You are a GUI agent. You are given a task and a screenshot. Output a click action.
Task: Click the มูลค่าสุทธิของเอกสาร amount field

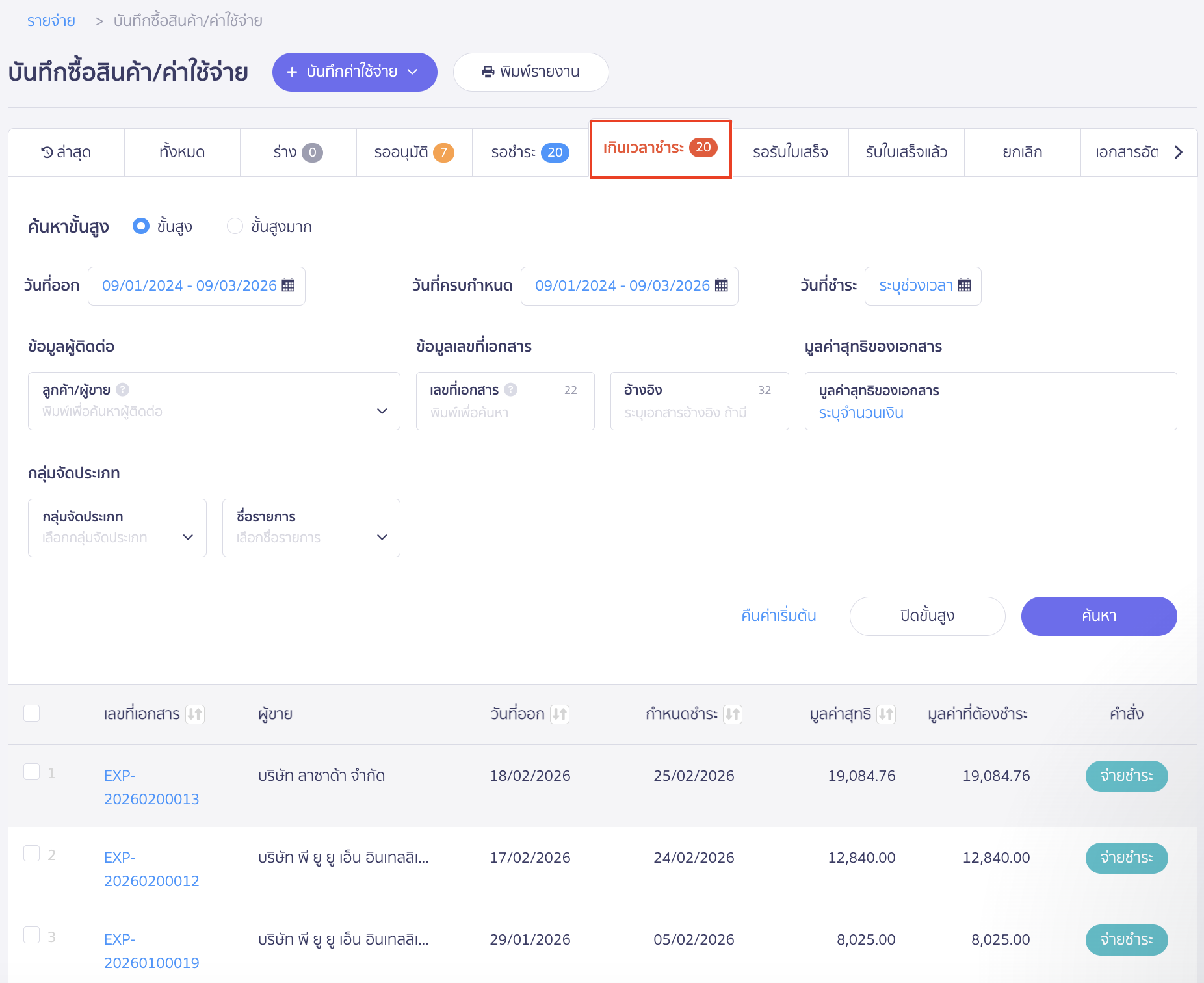coord(990,412)
